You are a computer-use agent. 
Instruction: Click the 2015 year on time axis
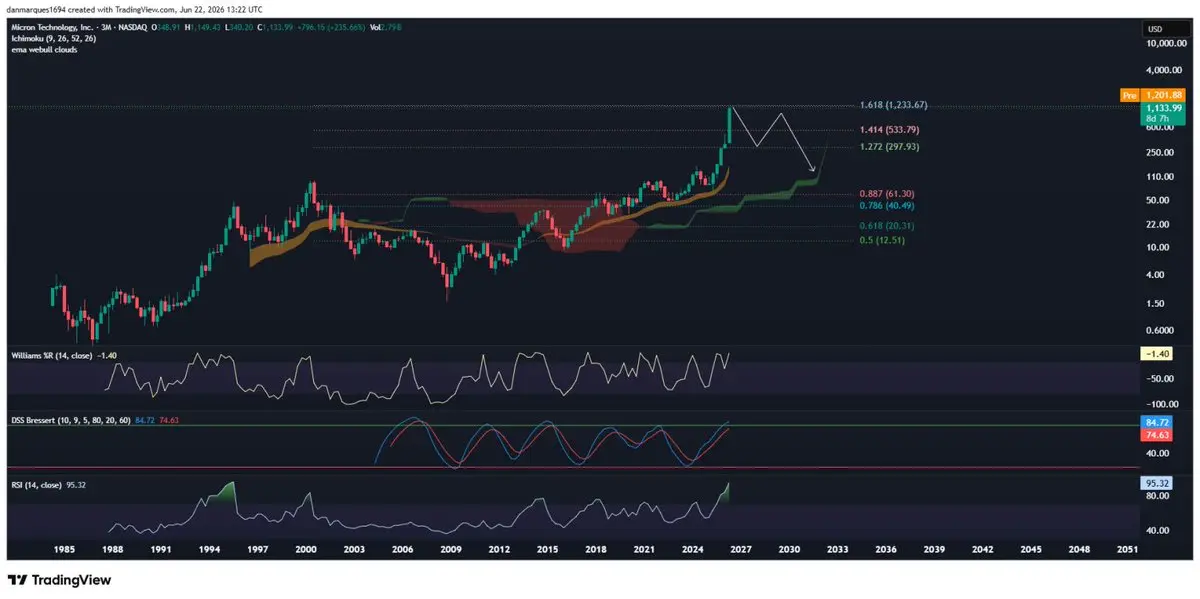click(x=548, y=549)
